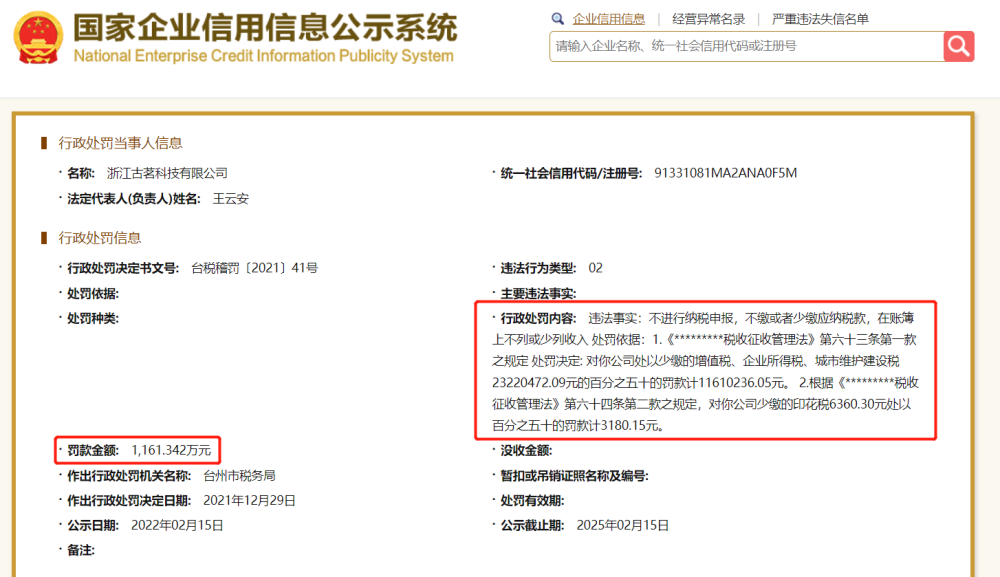Select issuing authority 台州市税务局
Image resolution: width=1000 pixels, height=577 pixels.
(239, 476)
